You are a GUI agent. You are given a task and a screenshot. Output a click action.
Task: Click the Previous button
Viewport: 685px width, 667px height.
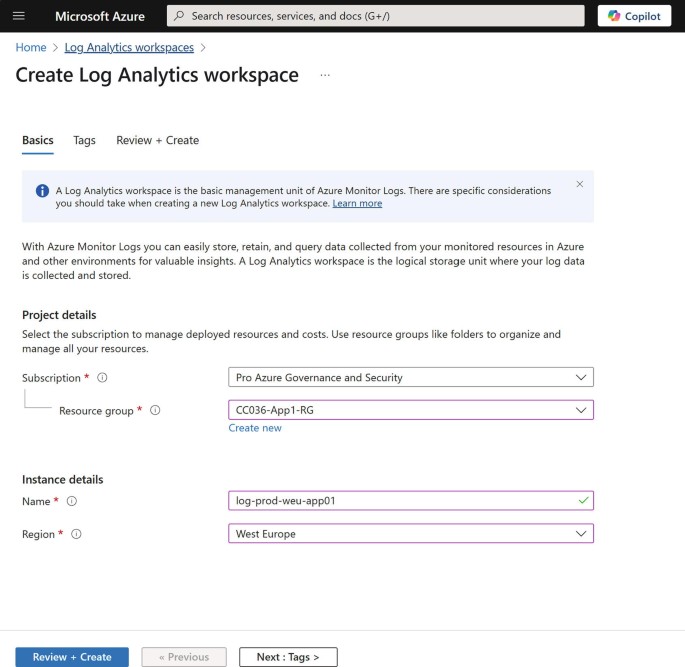tap(184, 657)
